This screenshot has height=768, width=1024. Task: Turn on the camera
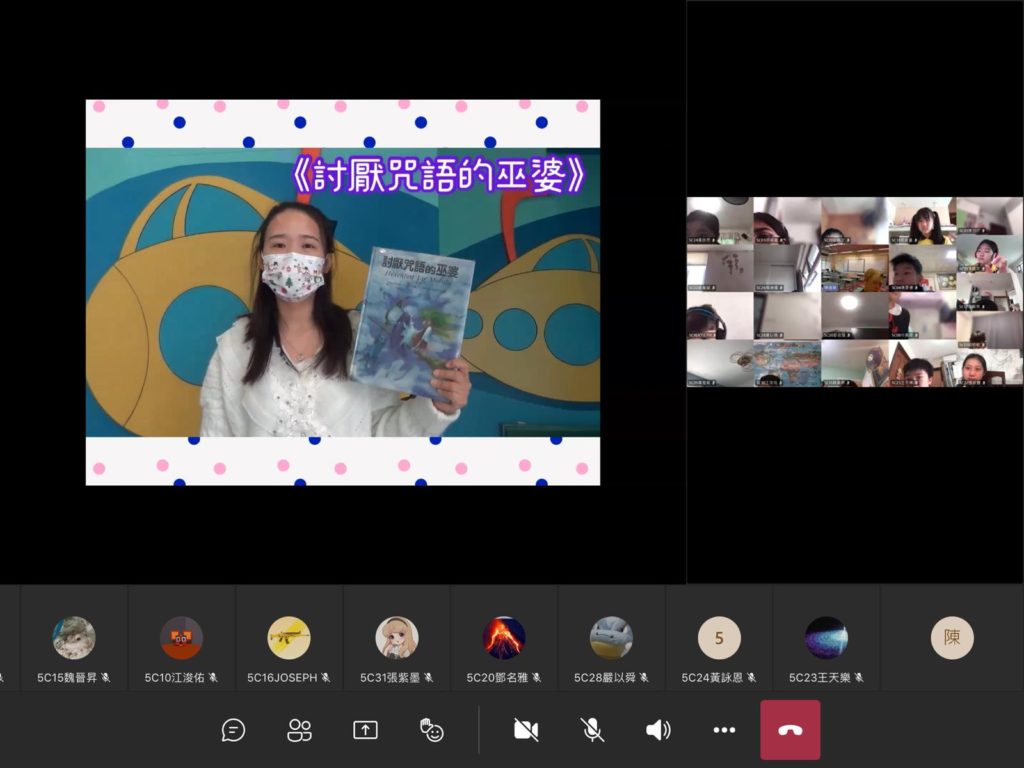tap(526, 730)
